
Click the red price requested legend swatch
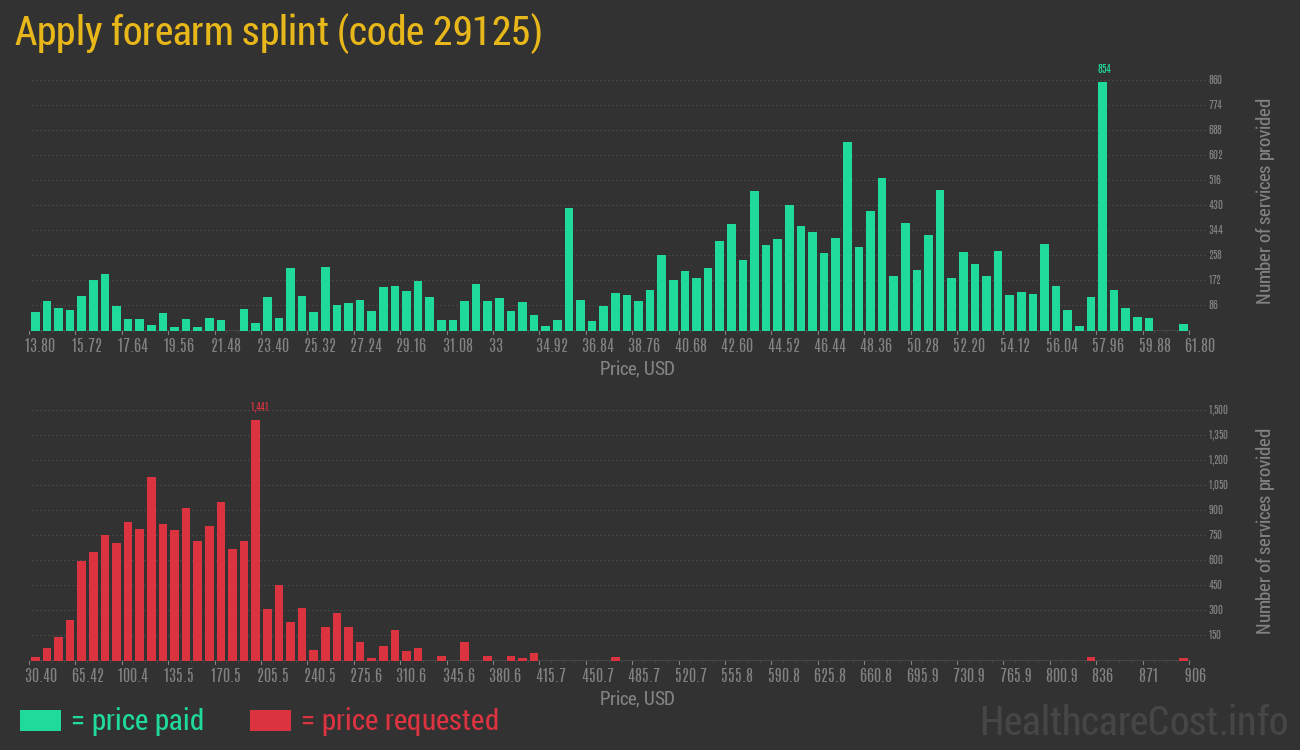point(270,720)
